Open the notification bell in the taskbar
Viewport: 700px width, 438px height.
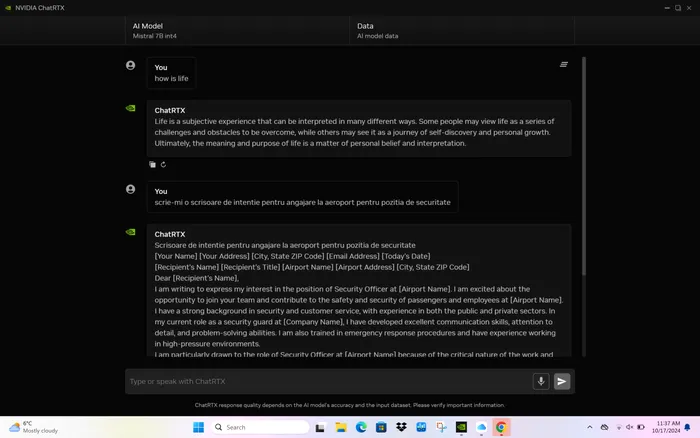[688, 427]
